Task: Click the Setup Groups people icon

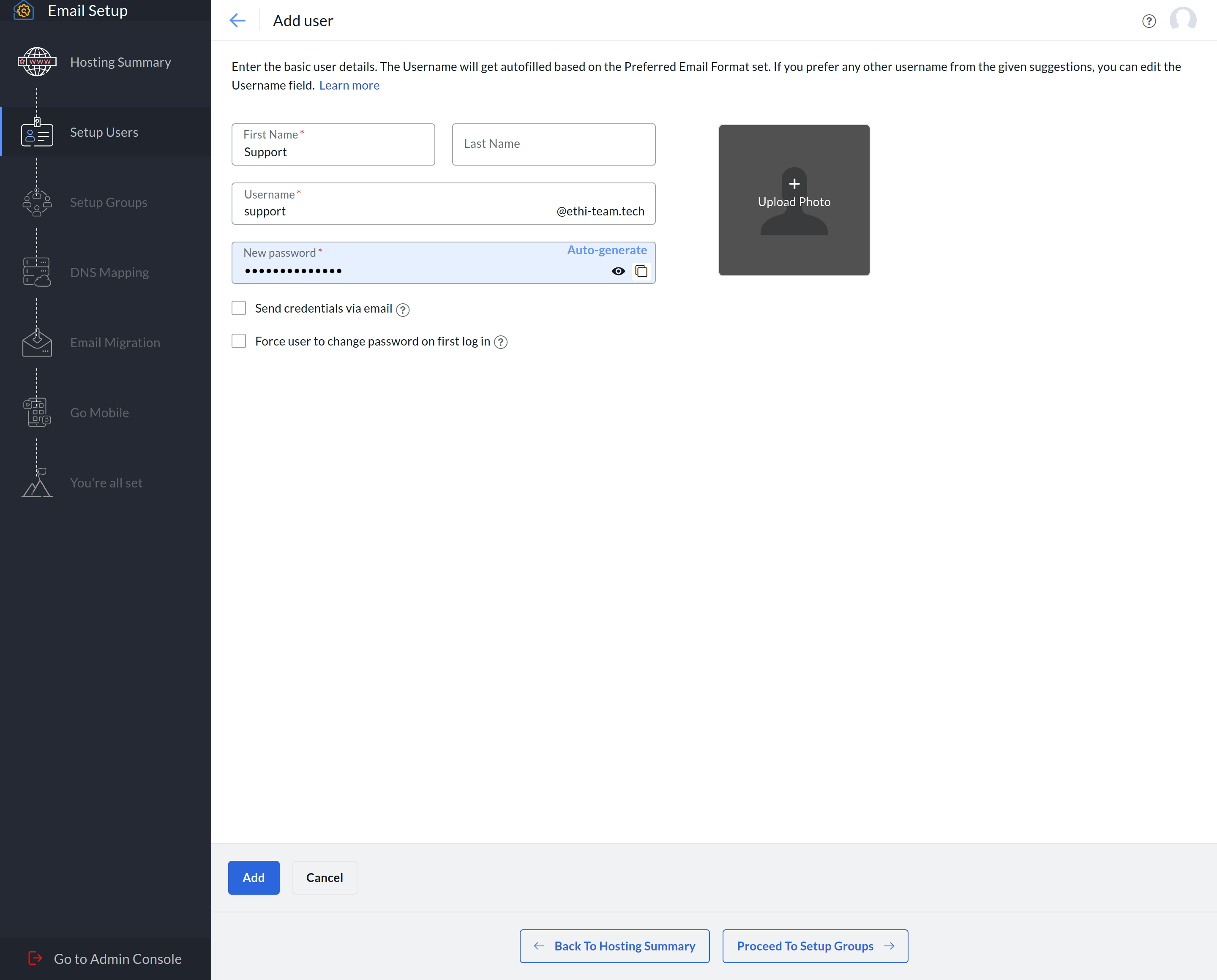Action: tap(37, 202)
